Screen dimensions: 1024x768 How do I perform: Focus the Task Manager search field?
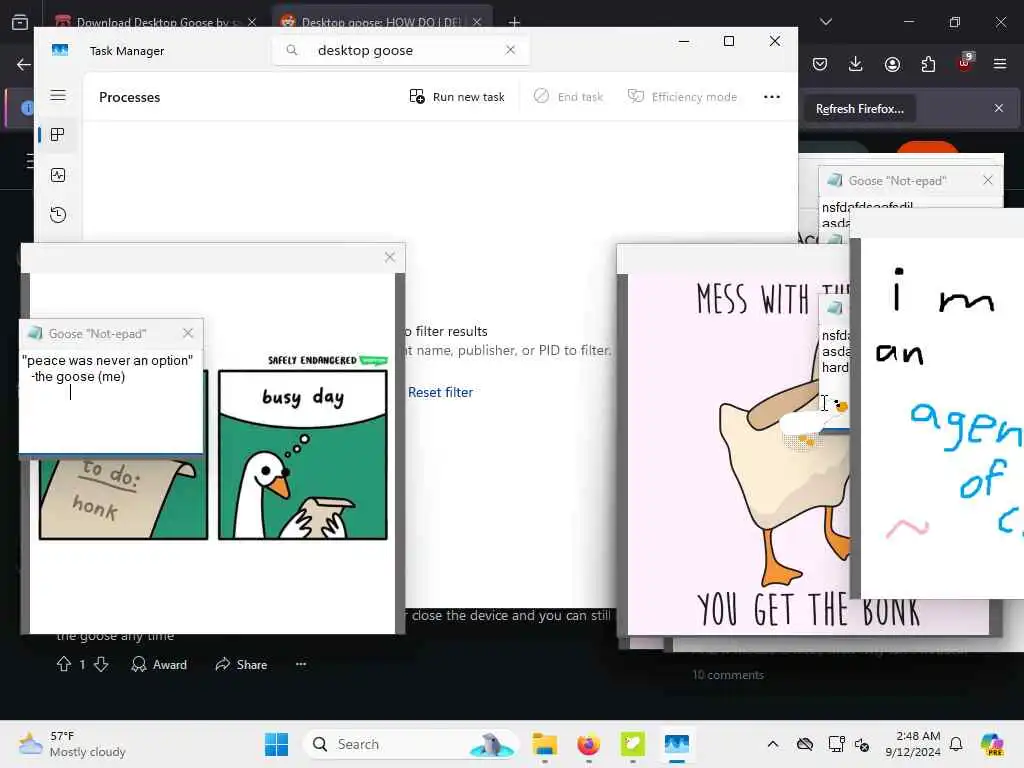click(x=400, y=50)
